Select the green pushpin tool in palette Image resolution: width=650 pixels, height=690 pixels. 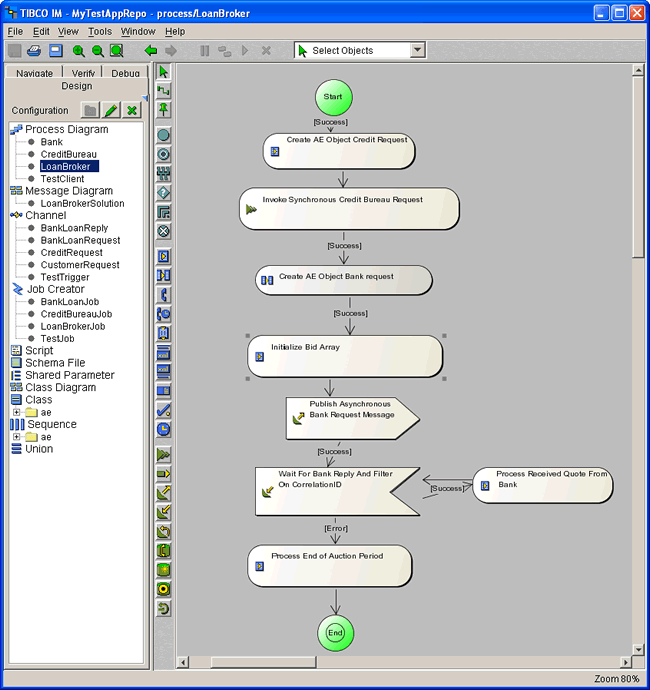[164, 110]
